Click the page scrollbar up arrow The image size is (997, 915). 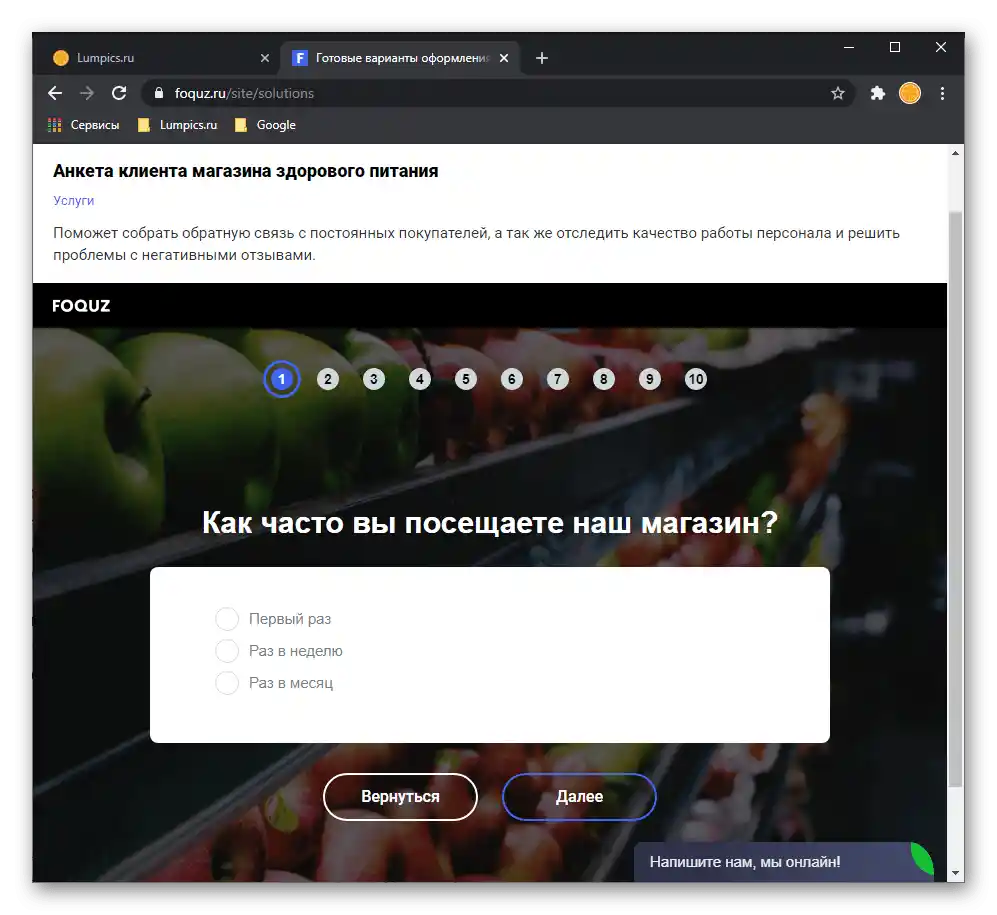955,153
